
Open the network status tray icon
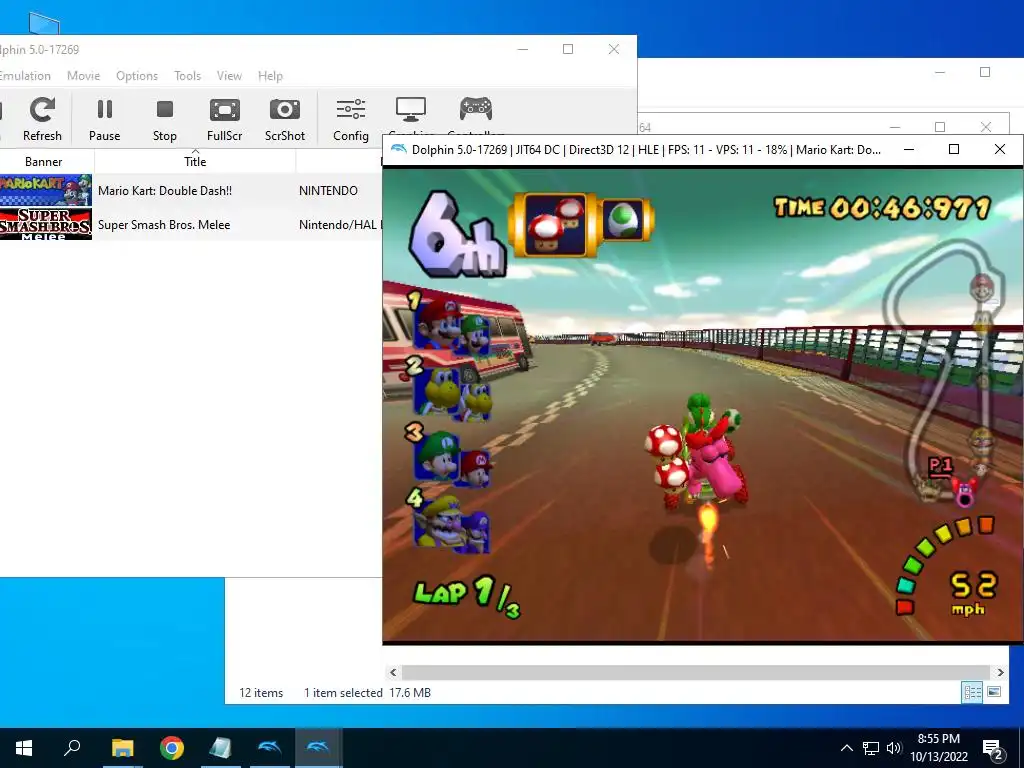click(871, 748)
